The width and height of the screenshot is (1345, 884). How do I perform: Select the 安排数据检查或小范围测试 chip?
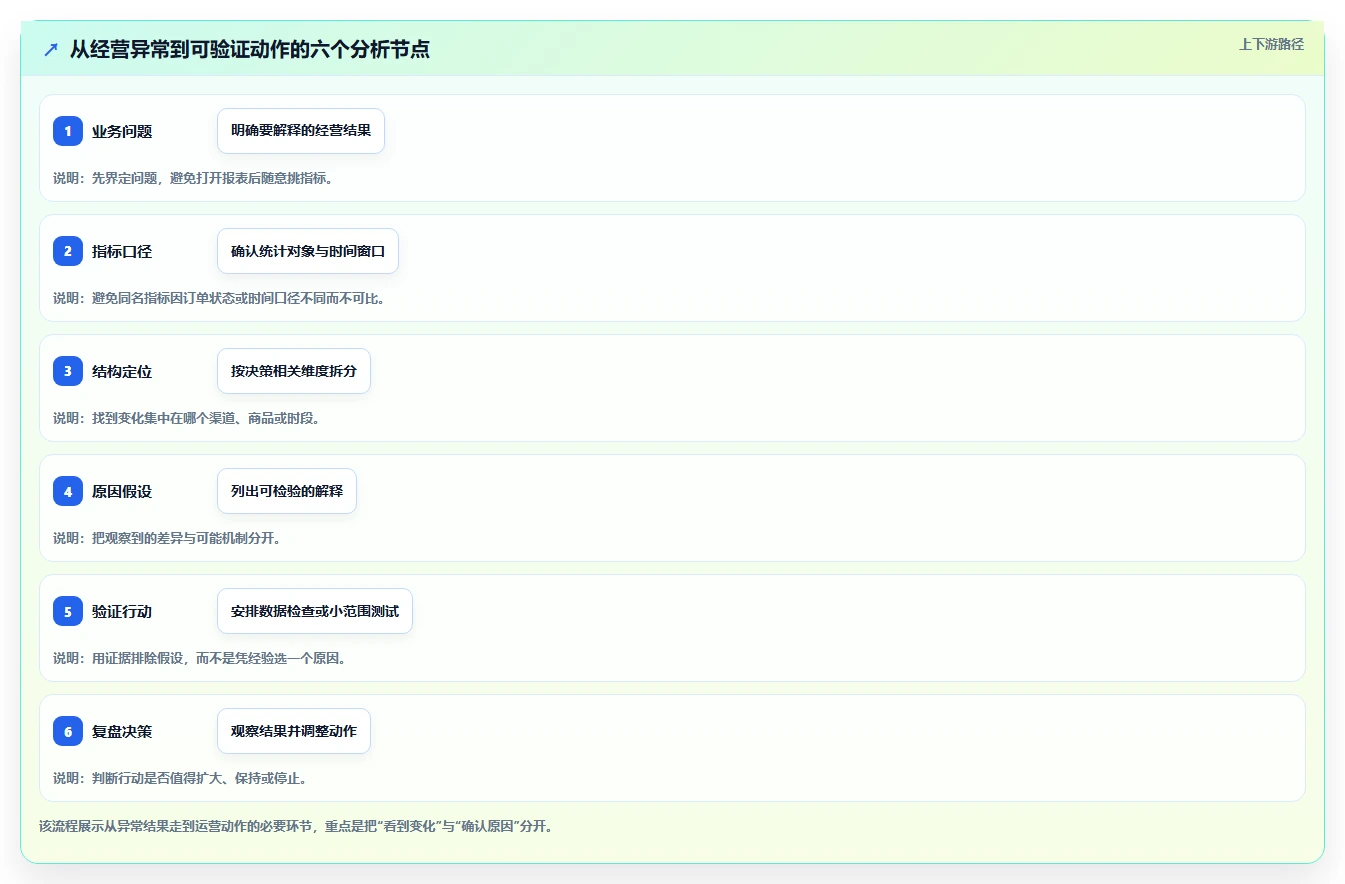(315, 611)
